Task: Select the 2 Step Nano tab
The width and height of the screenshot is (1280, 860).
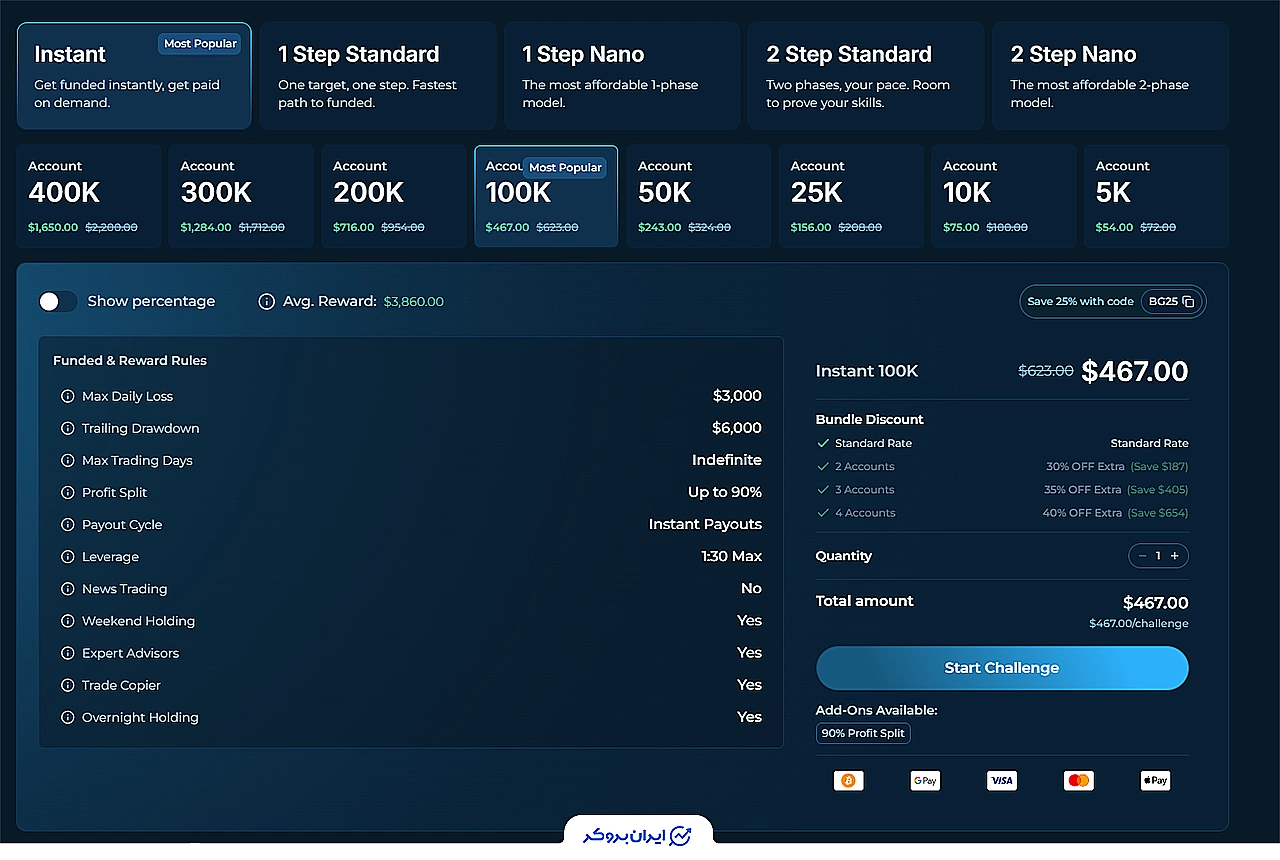Action: 1110,76
